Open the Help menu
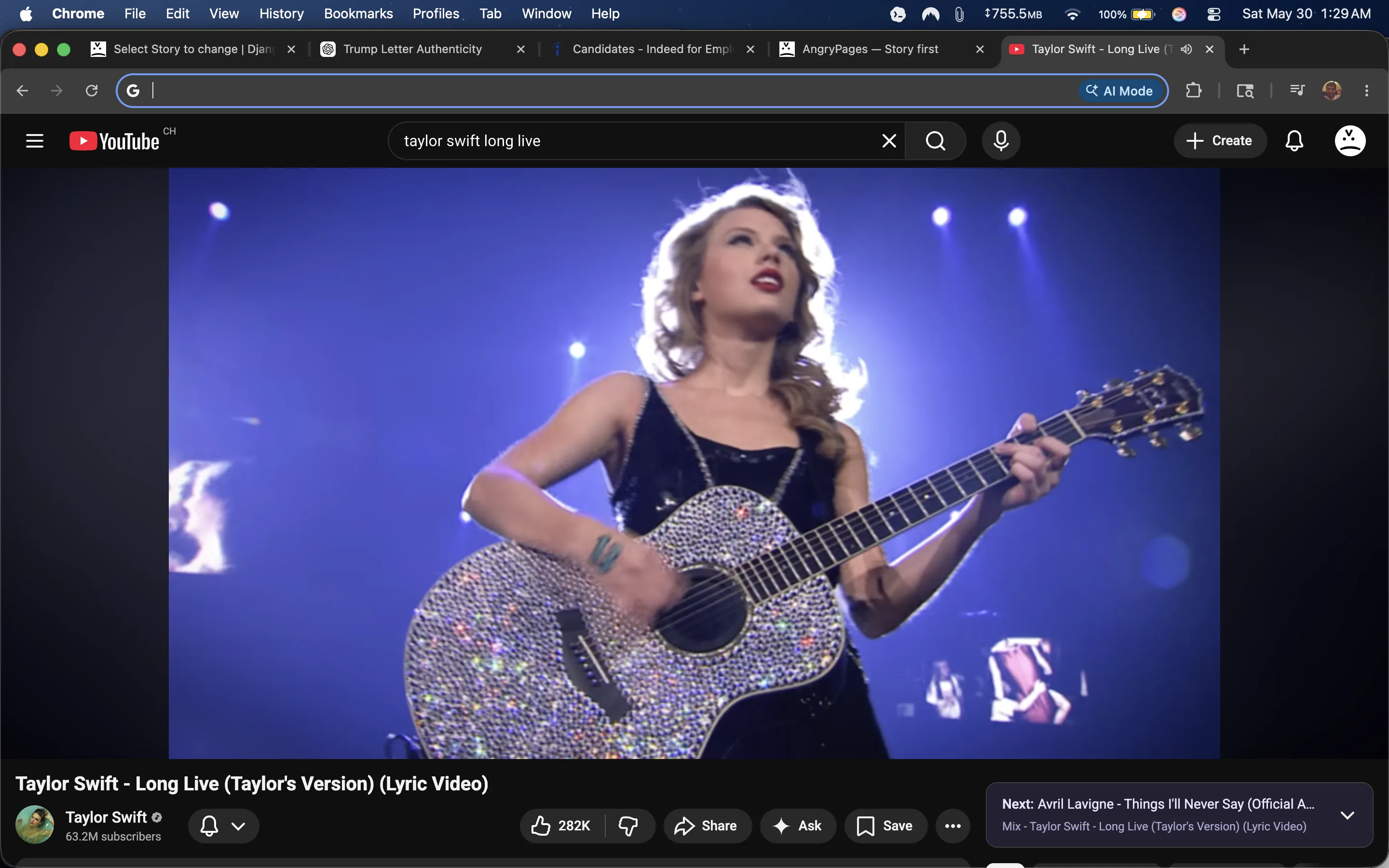Image resolution: width=1389 pixels, height=868 pixels. point(605,14)
